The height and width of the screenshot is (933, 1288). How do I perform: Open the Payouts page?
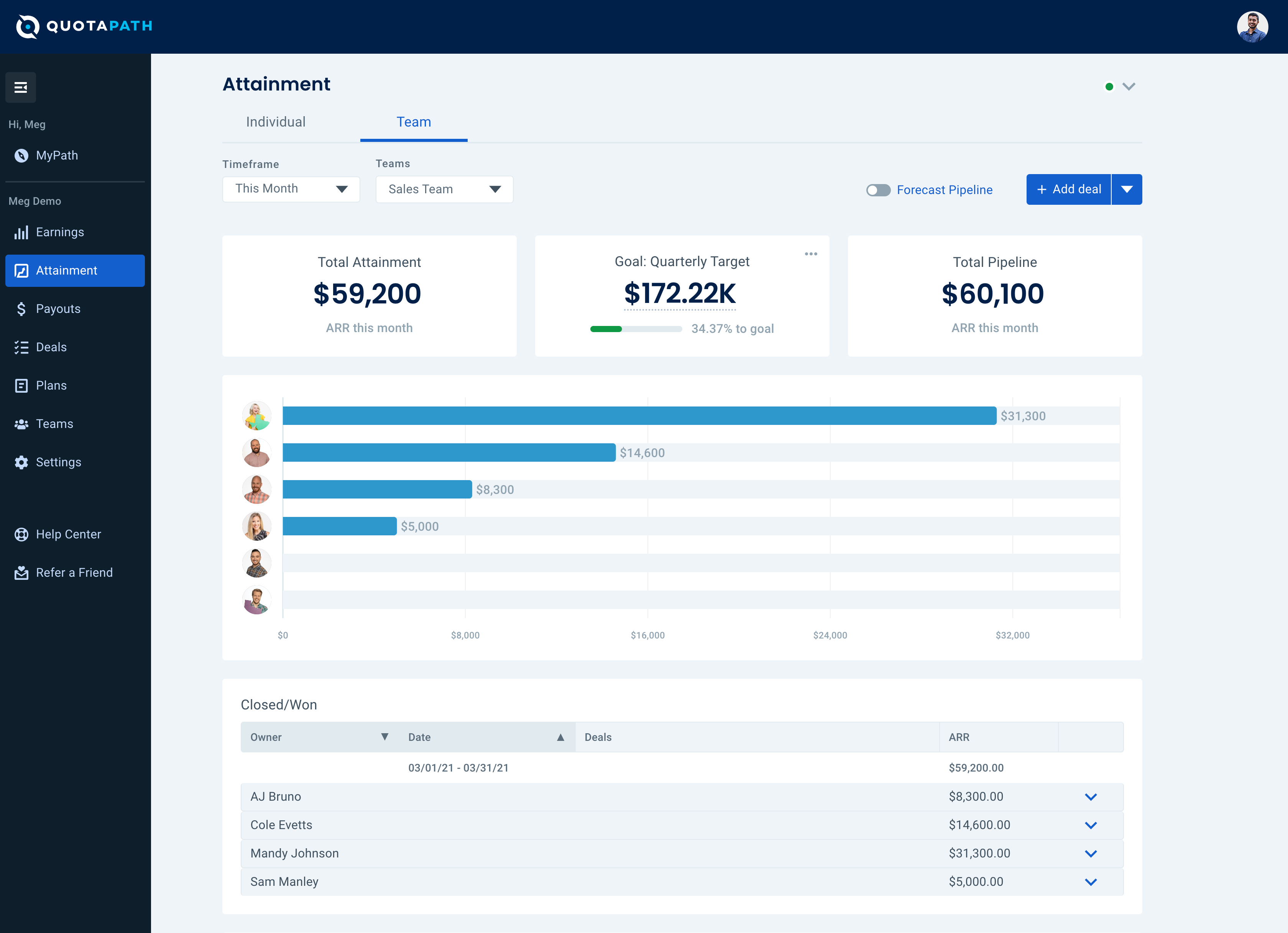point(21,309)
